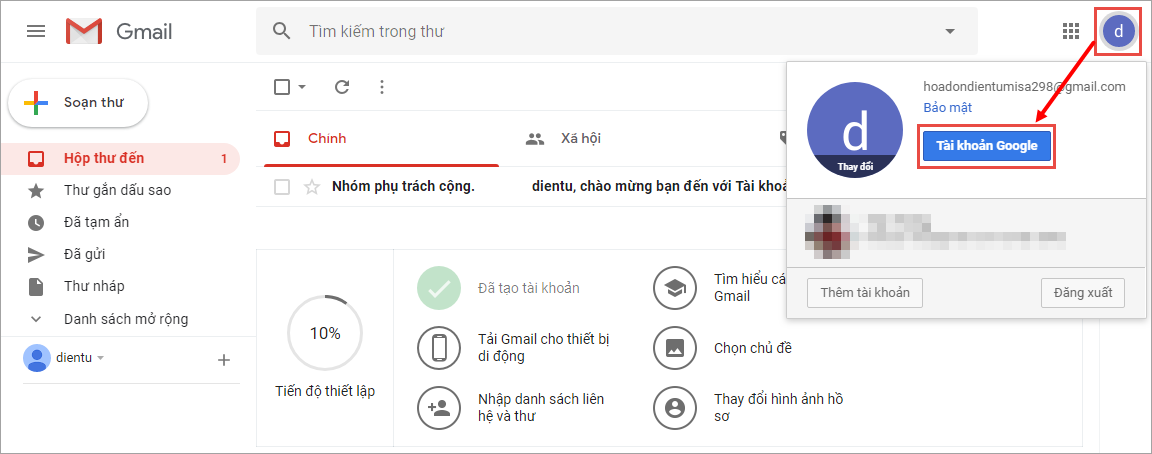Click Tiến độ thiết lập label
The width and height of the screenshot is (1152, 454).
click(325, 392)
